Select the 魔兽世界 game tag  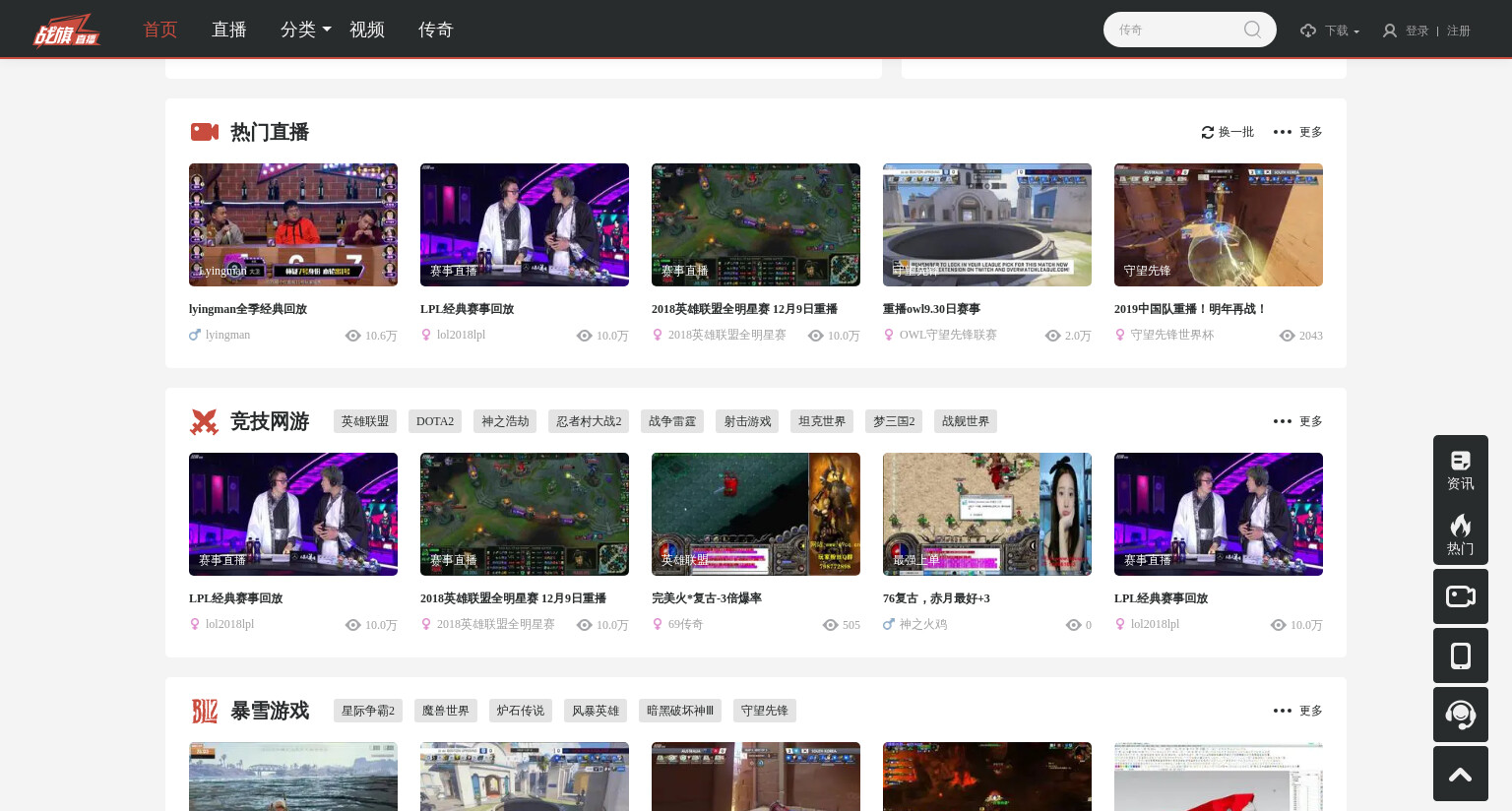(446, 711)
